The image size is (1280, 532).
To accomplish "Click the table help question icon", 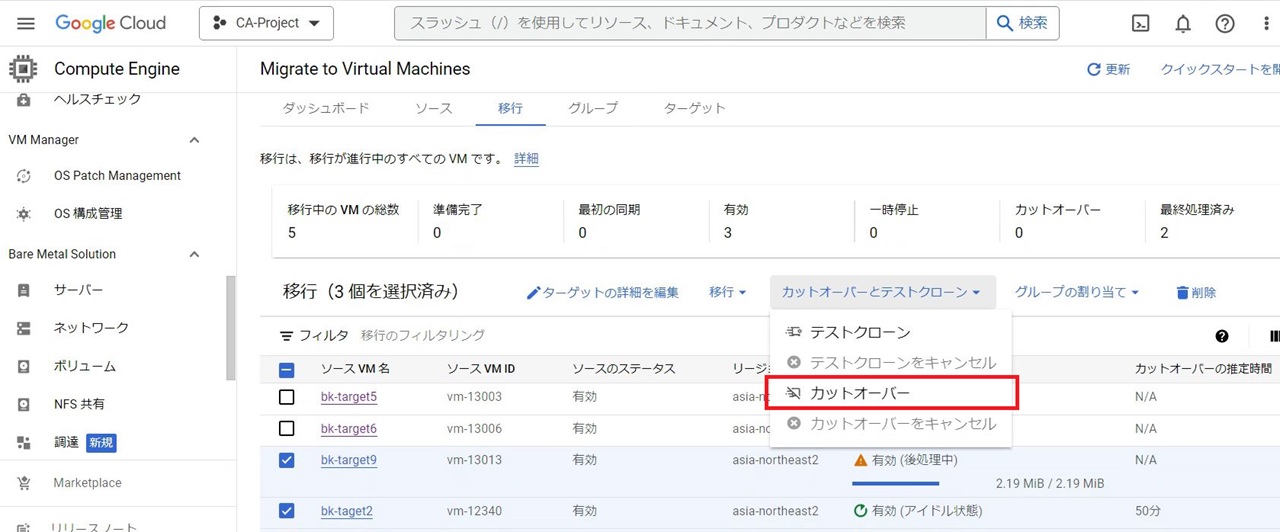I will pos(1222,336).
